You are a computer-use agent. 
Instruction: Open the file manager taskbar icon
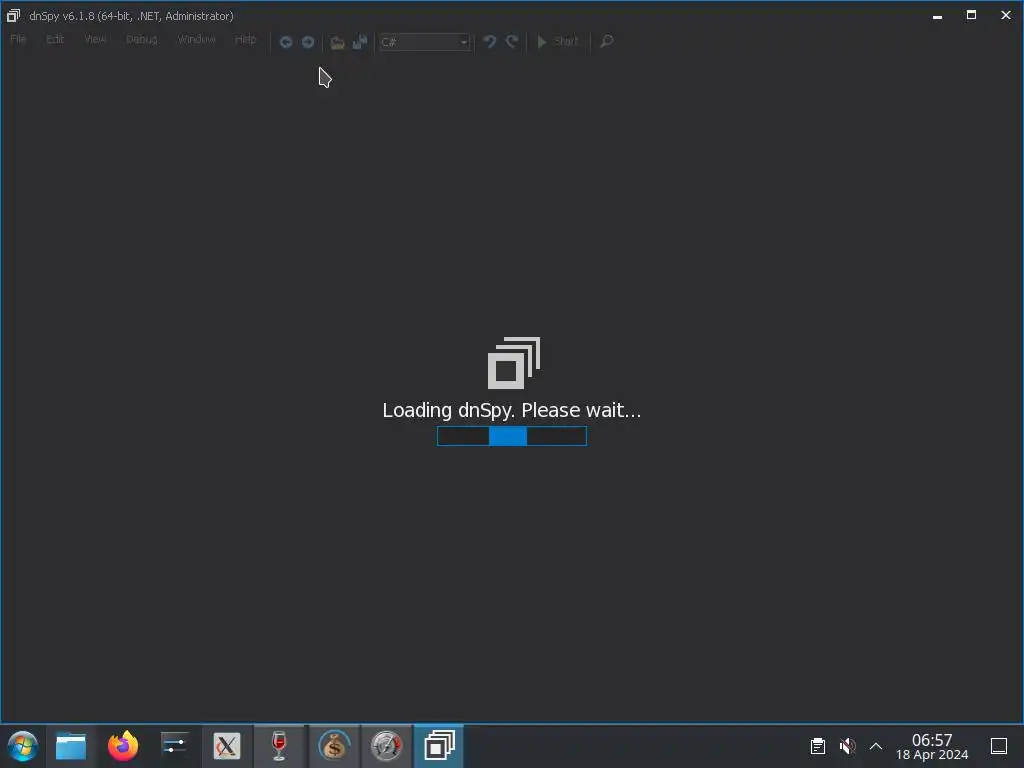(71, 746)
